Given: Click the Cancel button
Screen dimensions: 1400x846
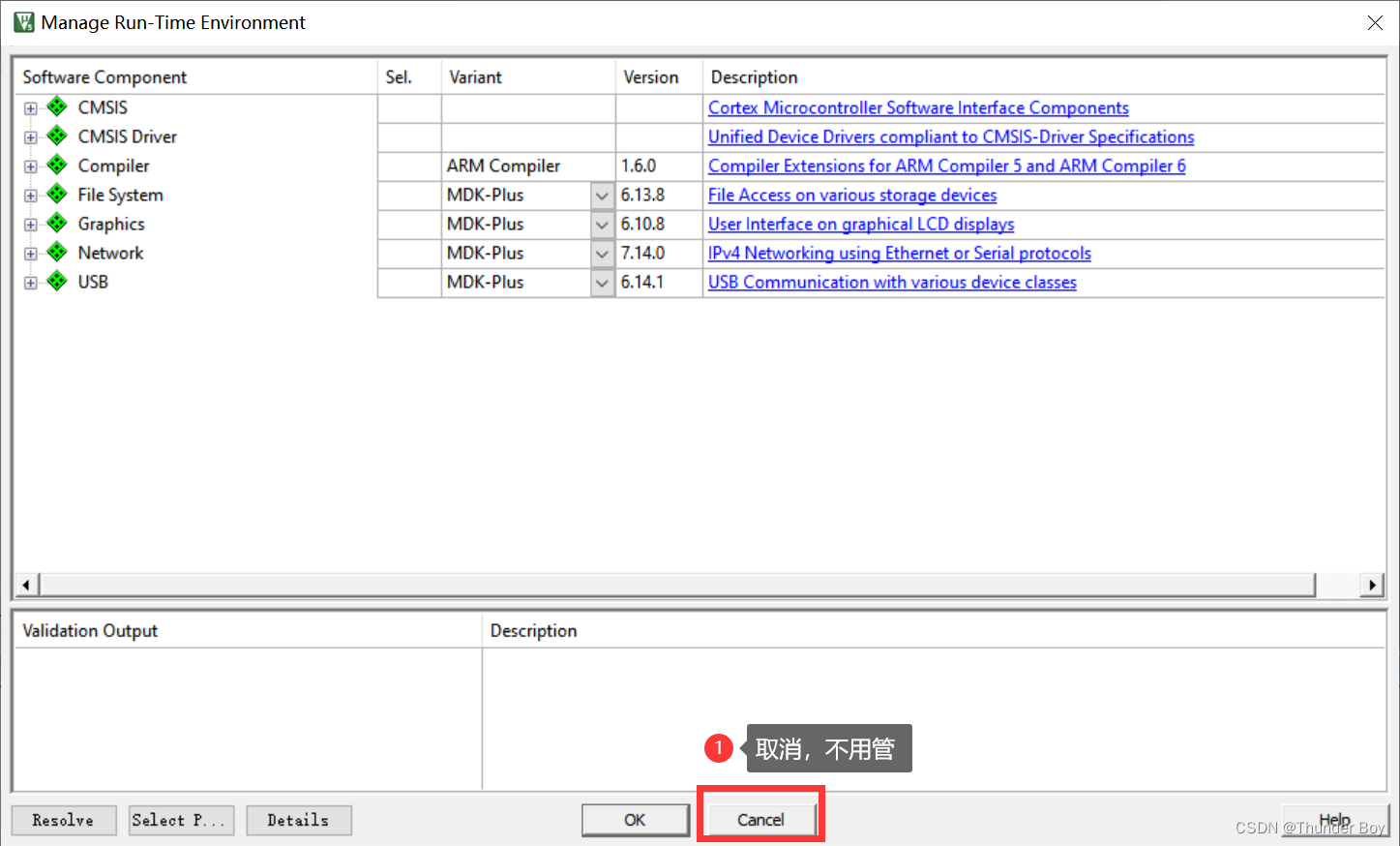Looking at the screenshot, I should (760, 820).
